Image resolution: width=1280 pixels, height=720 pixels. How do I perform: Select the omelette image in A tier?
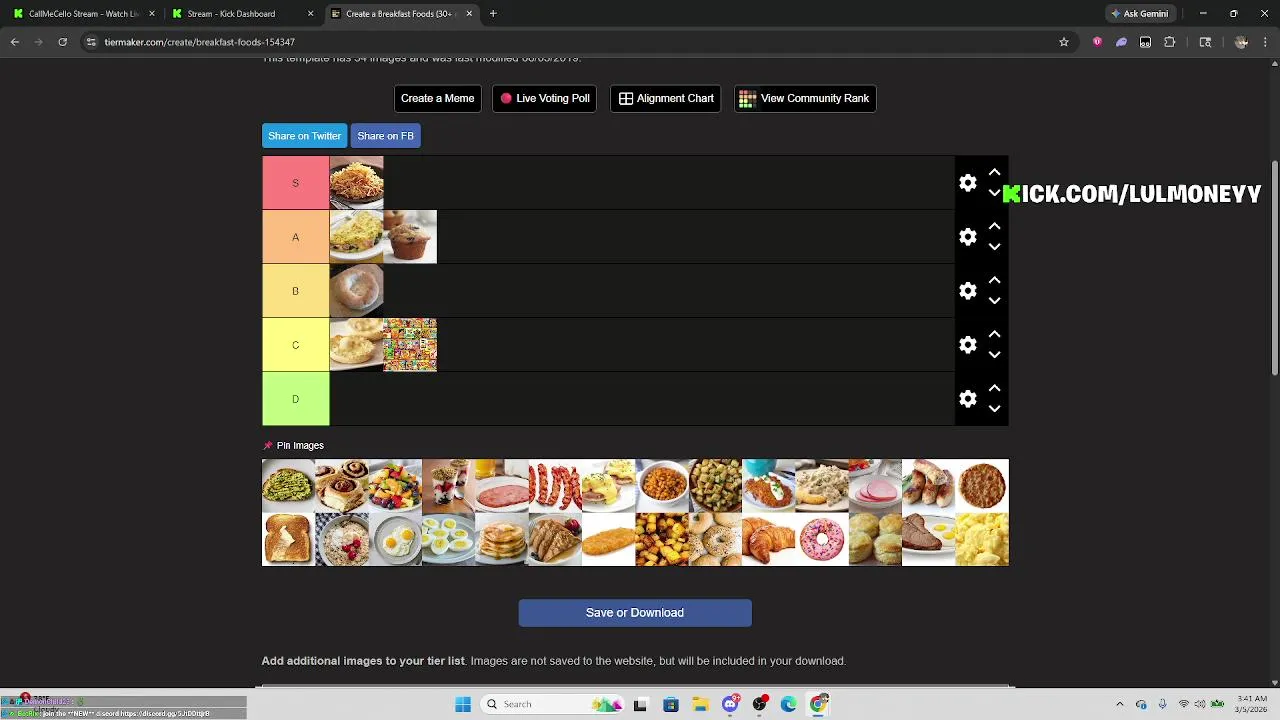tap(356, 237)
